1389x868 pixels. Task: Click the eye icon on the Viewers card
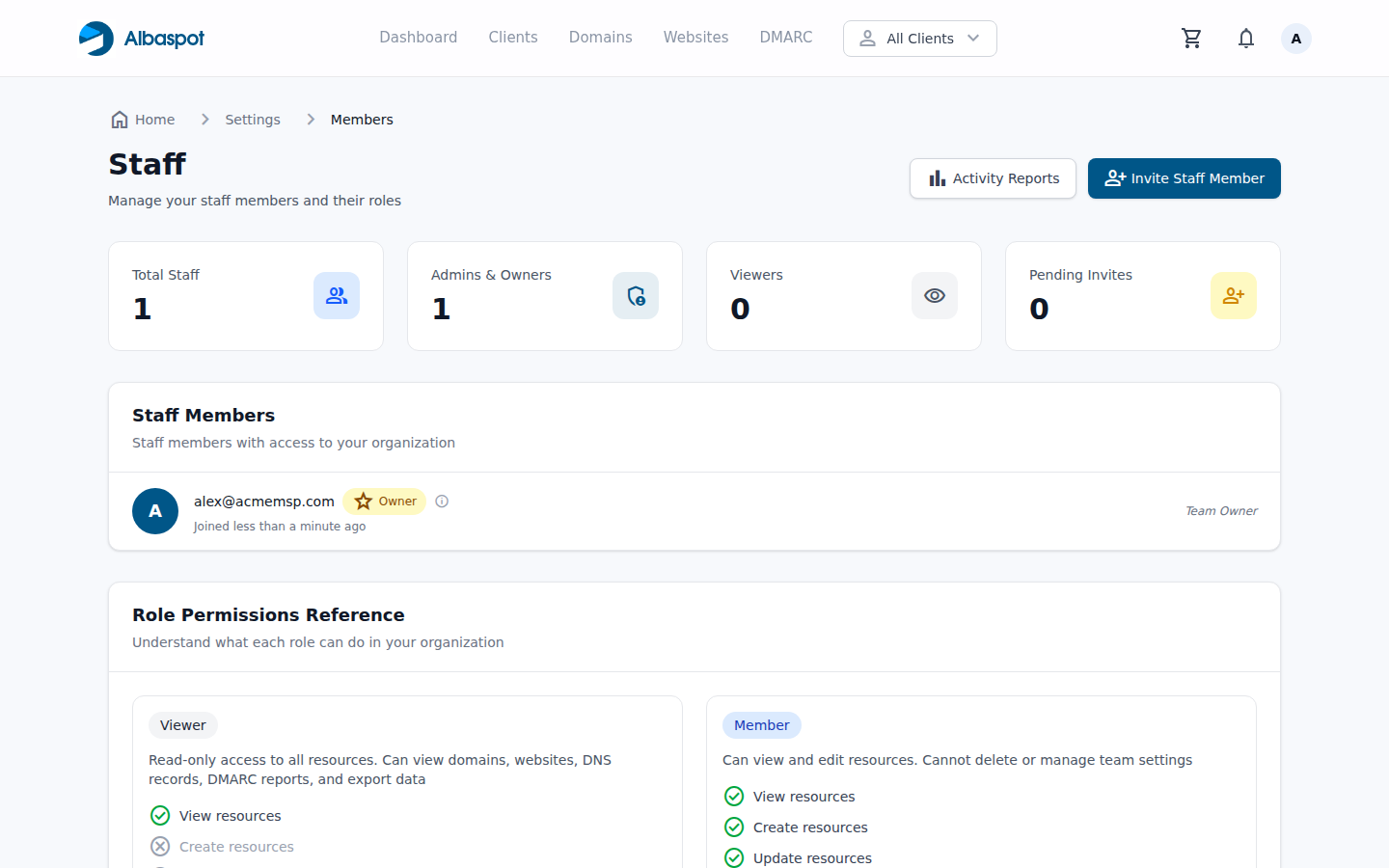point(935,295)
